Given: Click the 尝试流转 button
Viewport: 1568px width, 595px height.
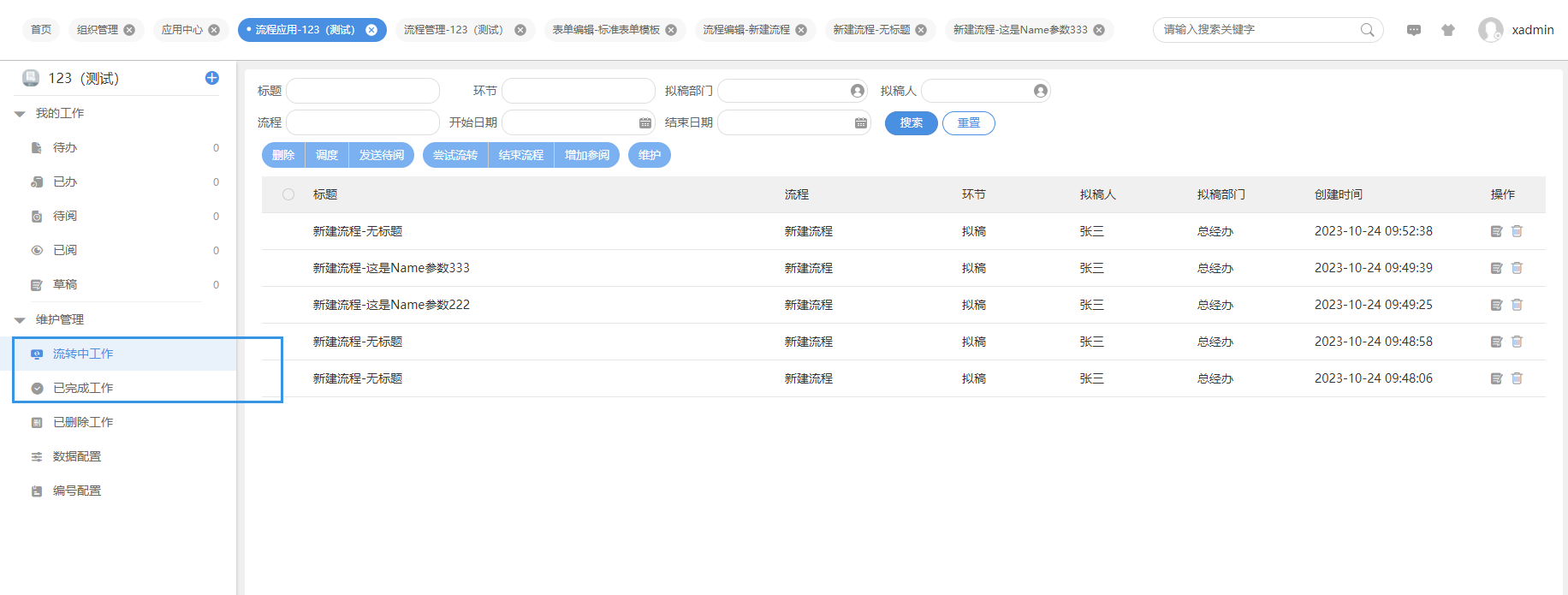Looking at the screenshot, I should [455, 155].
